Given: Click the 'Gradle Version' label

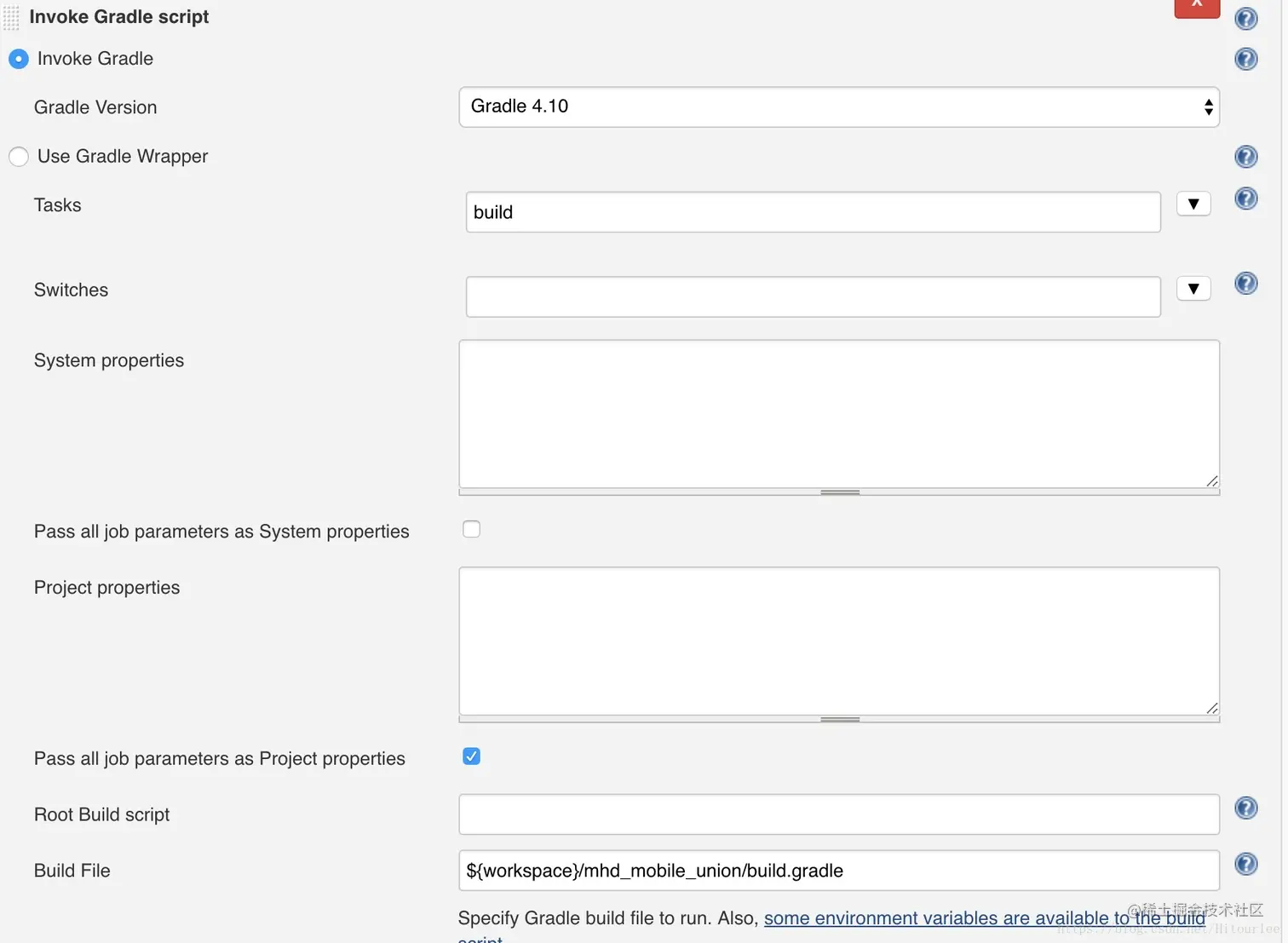Looking at the screenshot, I should [x=95, y=107].
